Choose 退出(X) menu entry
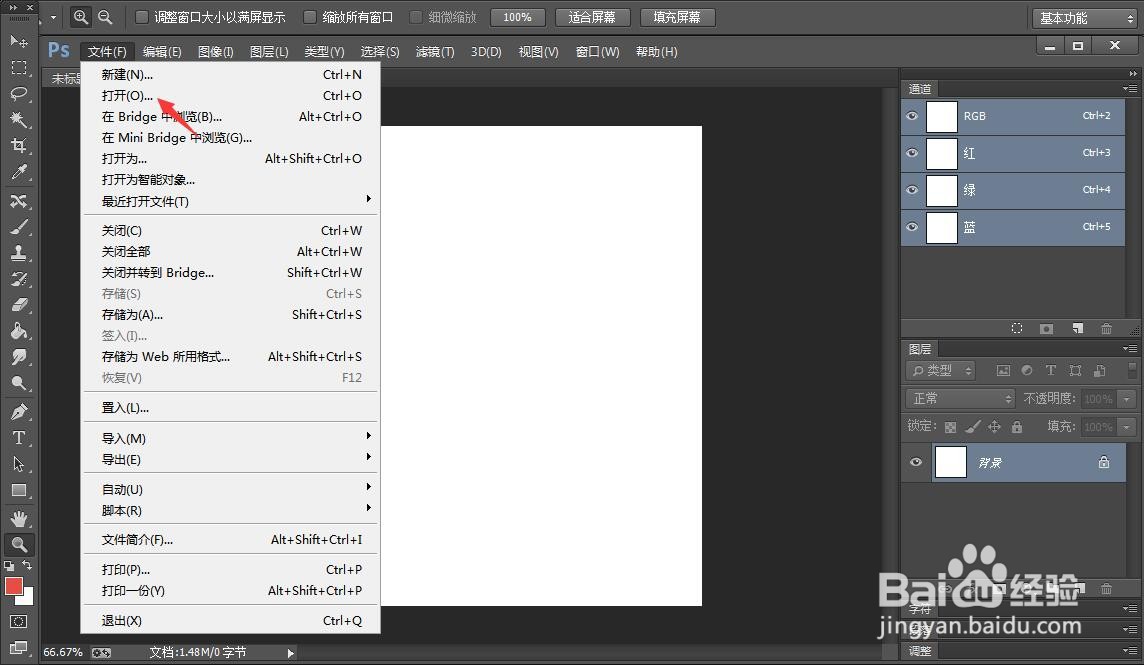The image size is (1144, 665). 231,620
